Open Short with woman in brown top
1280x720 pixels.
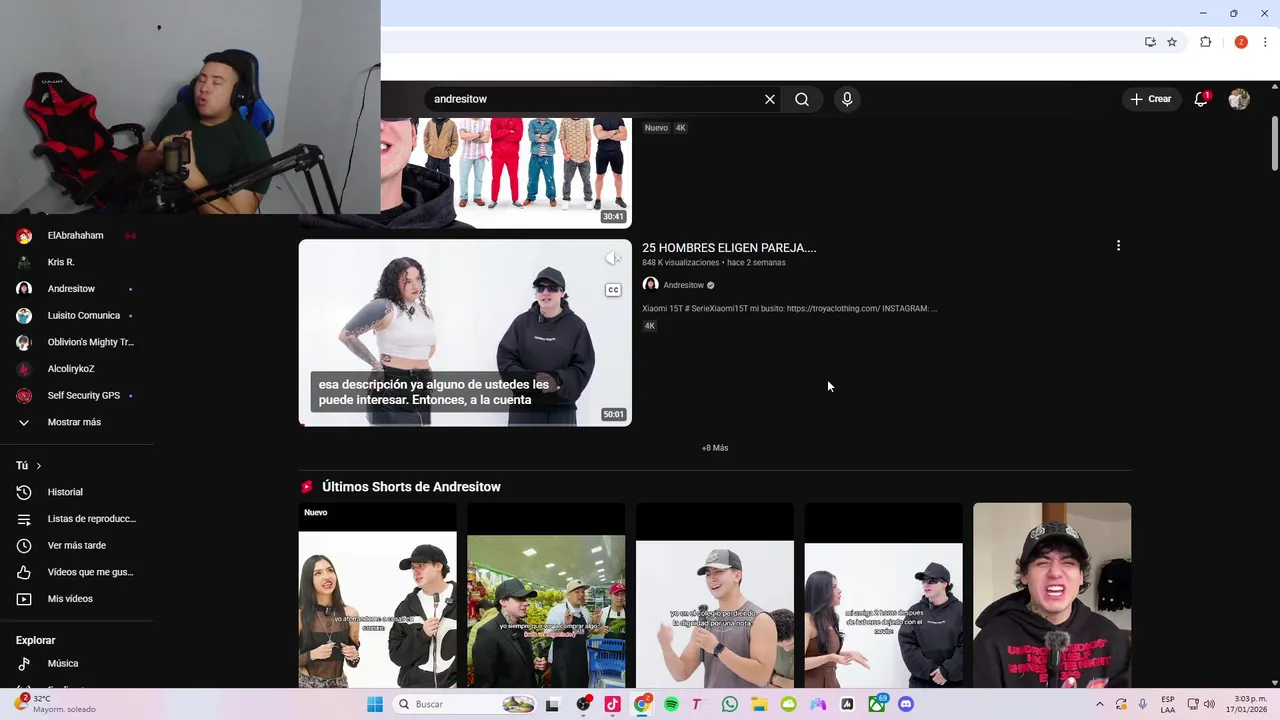883,595
